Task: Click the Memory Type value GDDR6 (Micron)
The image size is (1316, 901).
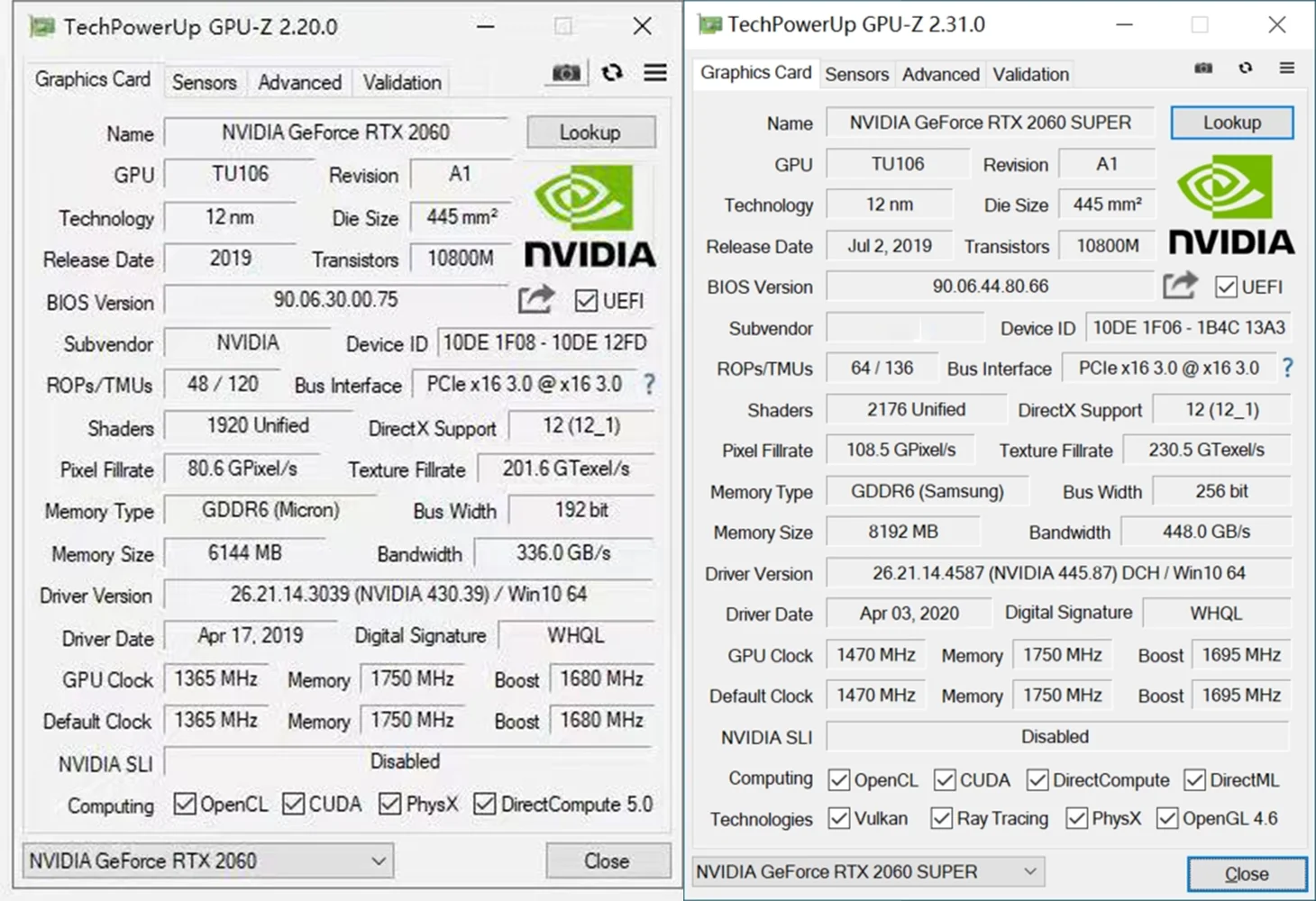Action: (270, 510)
